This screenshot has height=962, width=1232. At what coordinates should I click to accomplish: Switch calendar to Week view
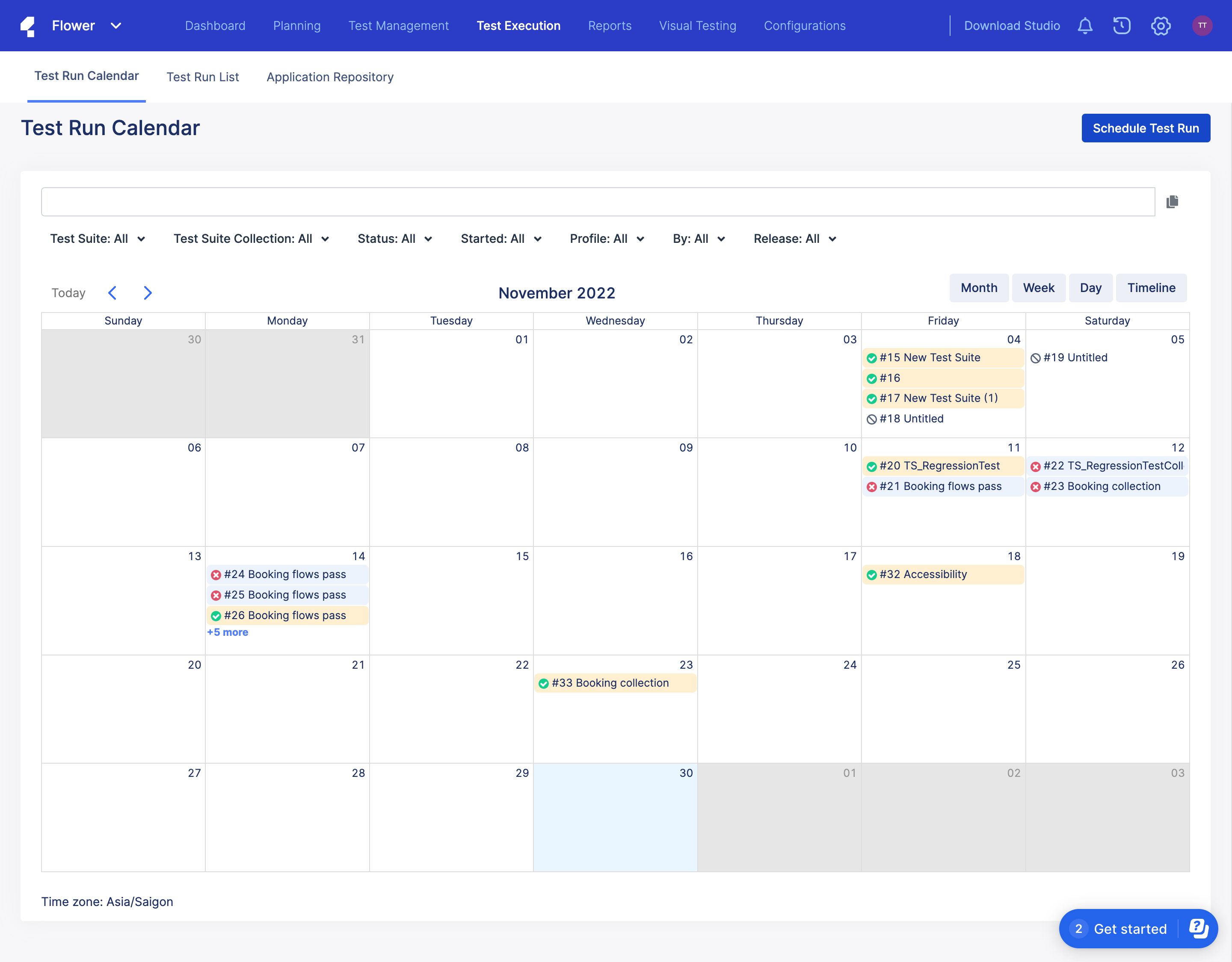click(1039, 288)
